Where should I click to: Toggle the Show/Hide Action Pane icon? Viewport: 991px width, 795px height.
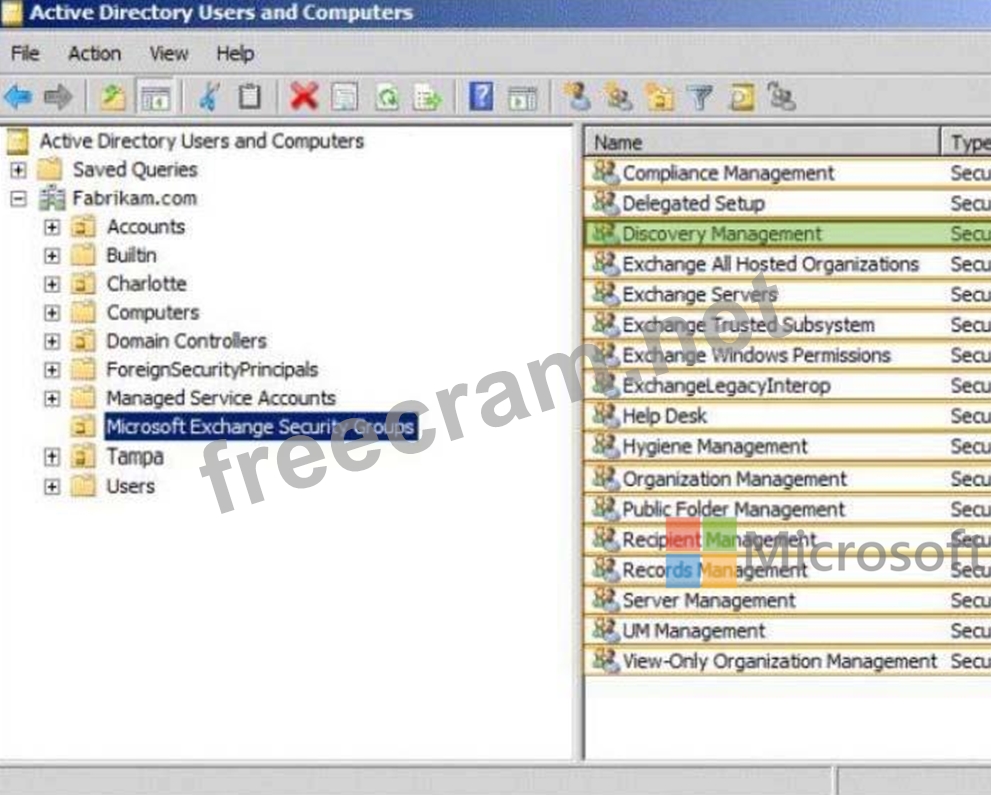click(x=523, y=97)
